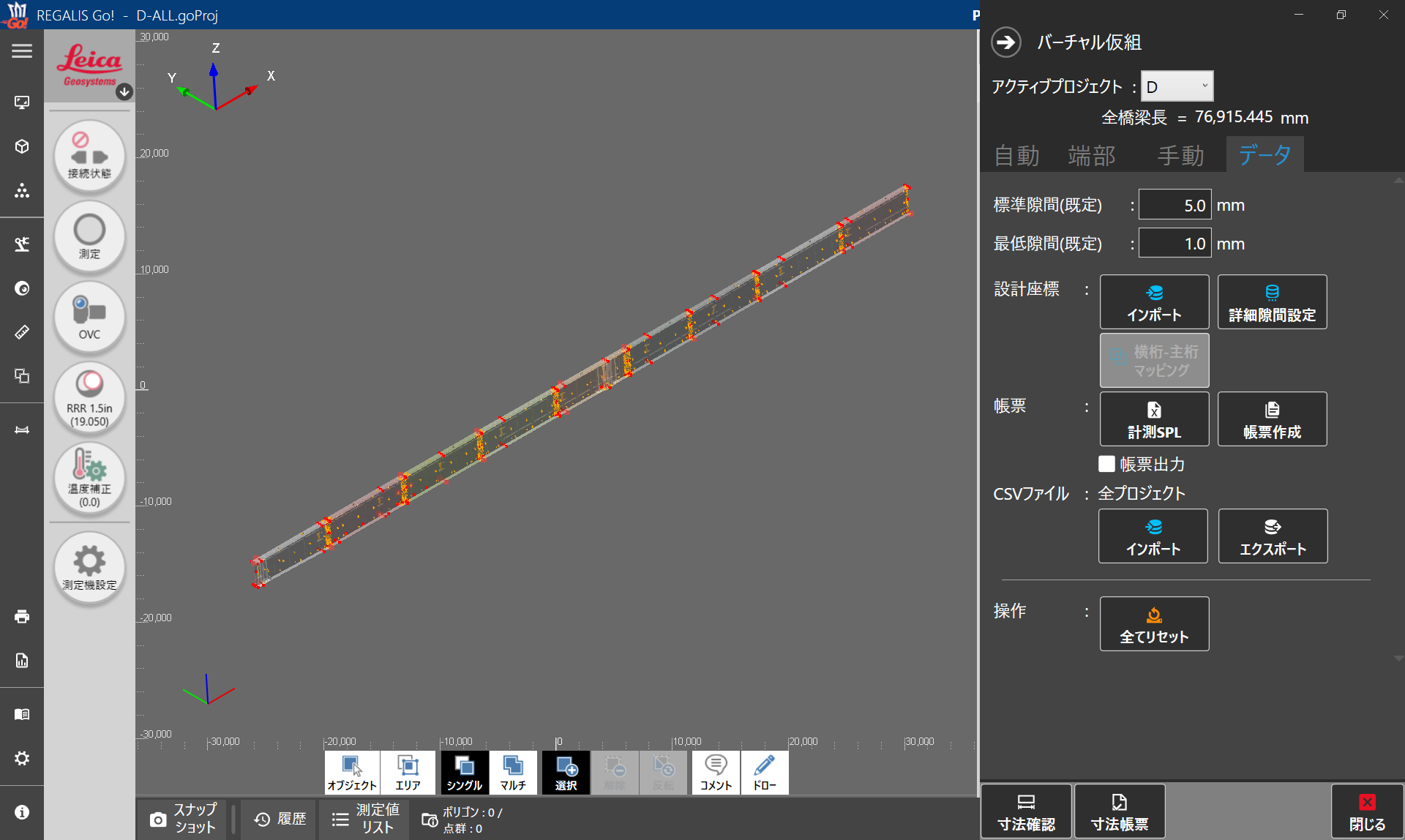The image size is (1405, 840).
Task: Click the 標準隙間 value input field
Action: pyautogui.click(x=1174, y=205)
